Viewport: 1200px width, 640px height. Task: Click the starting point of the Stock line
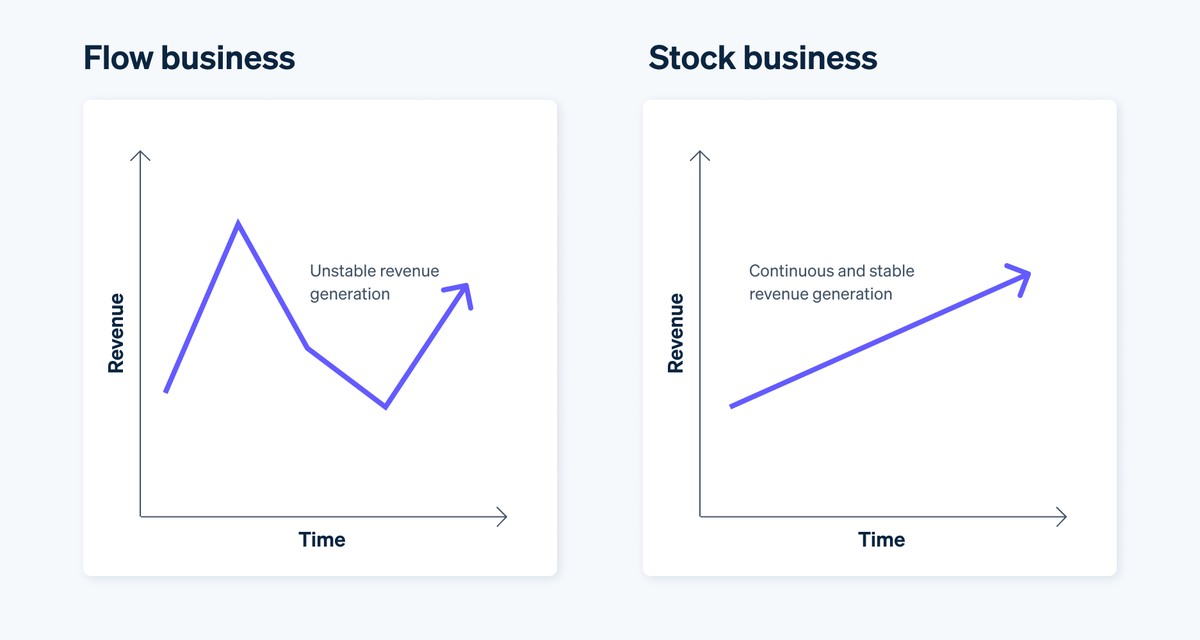pos(732,406)
